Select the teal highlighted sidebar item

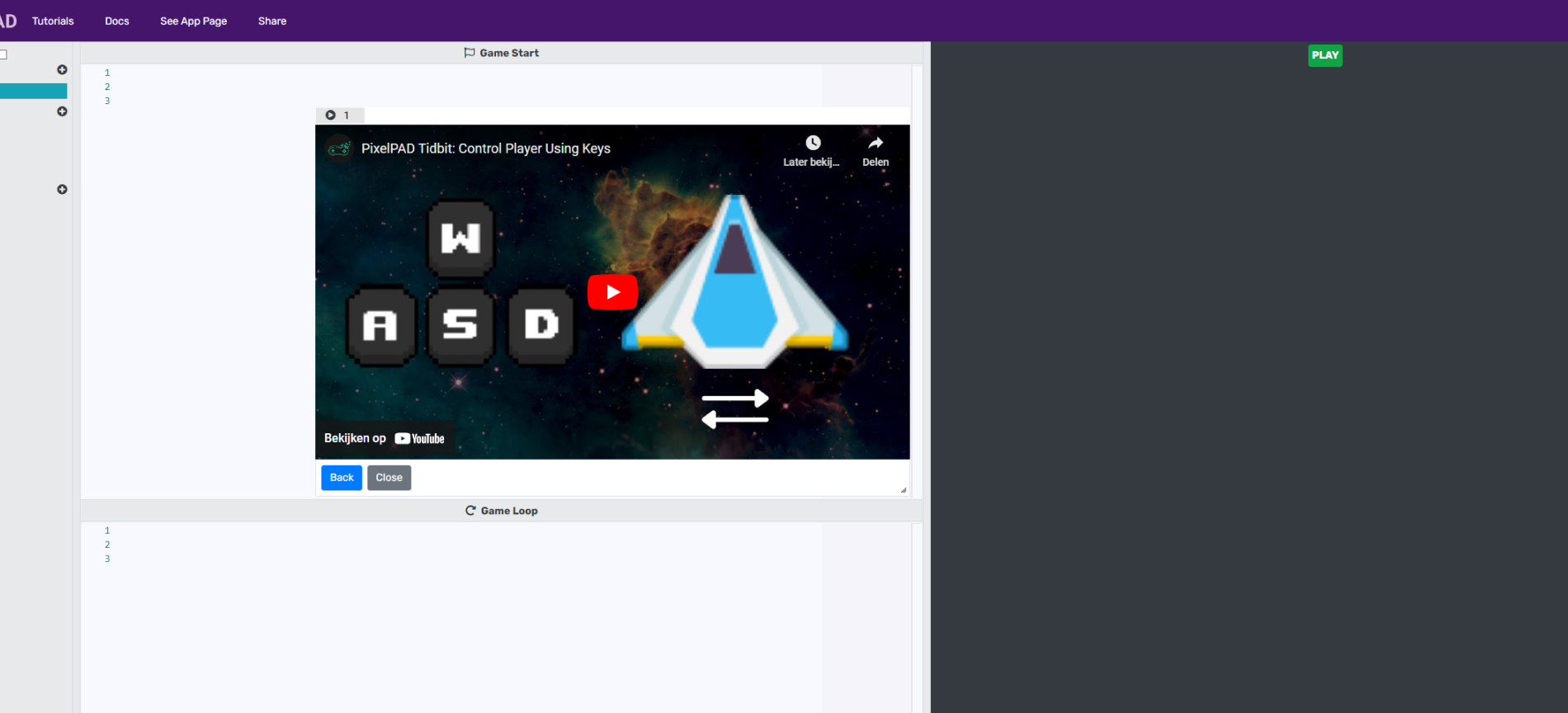click(33, 91)
